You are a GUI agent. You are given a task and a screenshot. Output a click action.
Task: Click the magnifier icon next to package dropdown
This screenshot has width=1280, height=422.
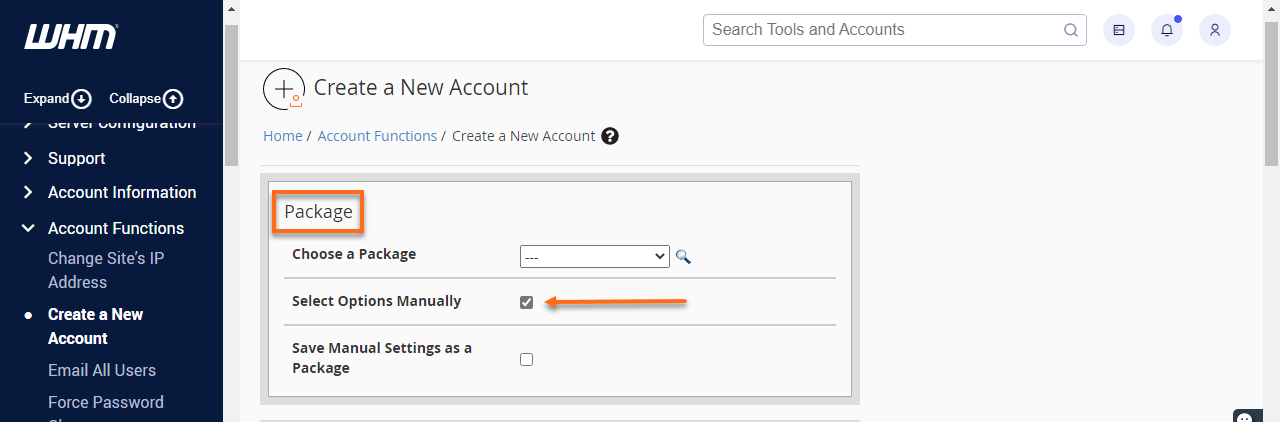pyautogui.click(x=683, y=257)
